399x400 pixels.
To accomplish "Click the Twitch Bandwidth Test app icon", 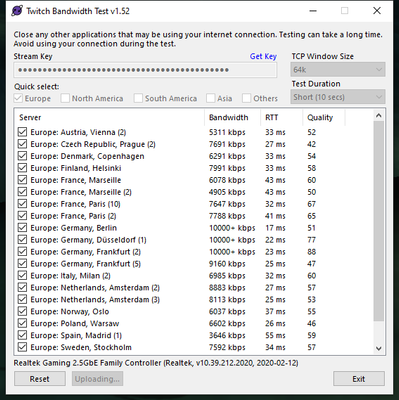I will 17,11.
